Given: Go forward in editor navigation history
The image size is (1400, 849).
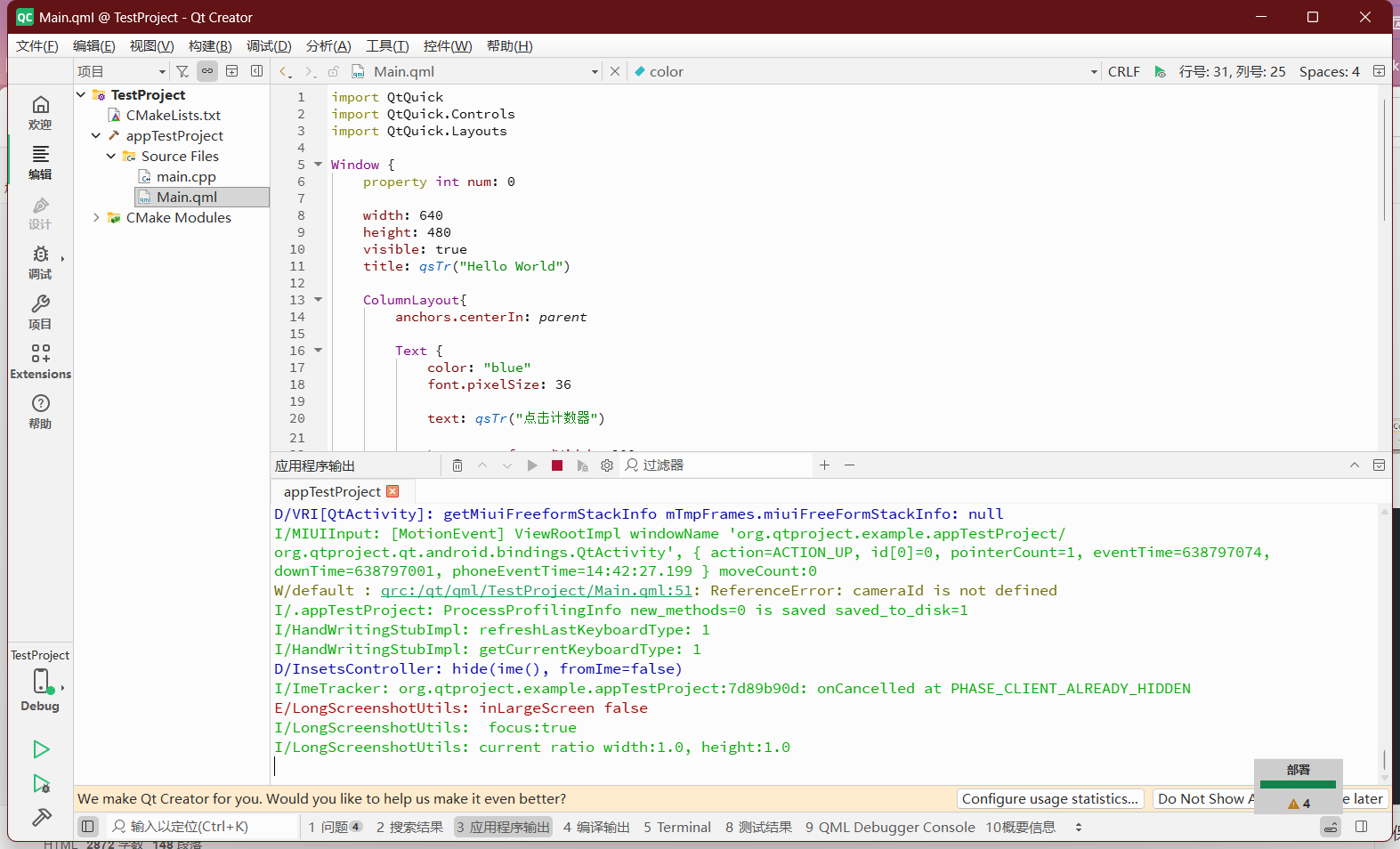Looking at the screenshot, I should (310, 71).
